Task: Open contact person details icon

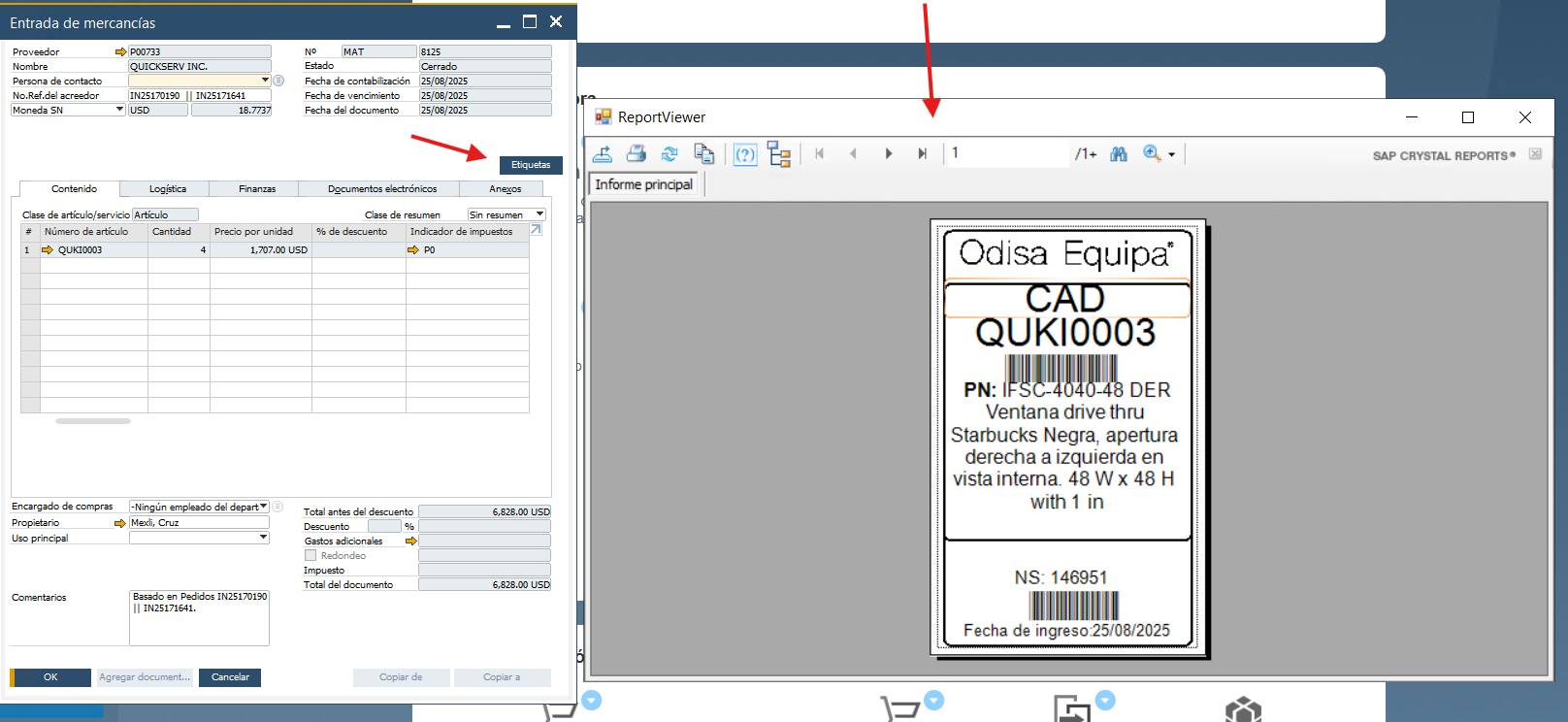Action: 278,81
